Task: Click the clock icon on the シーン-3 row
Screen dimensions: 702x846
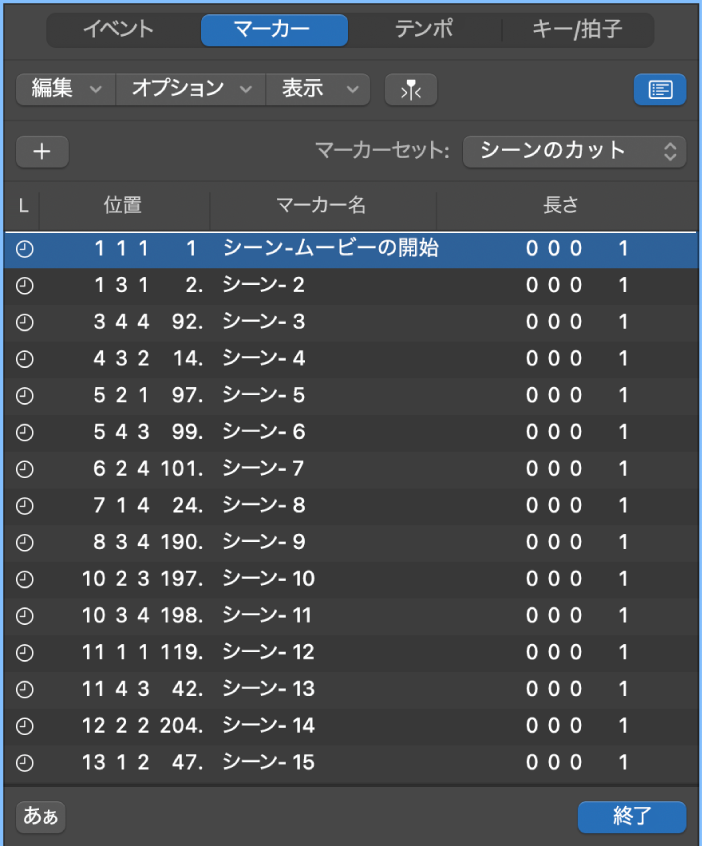Action: (x=23, y=322)
